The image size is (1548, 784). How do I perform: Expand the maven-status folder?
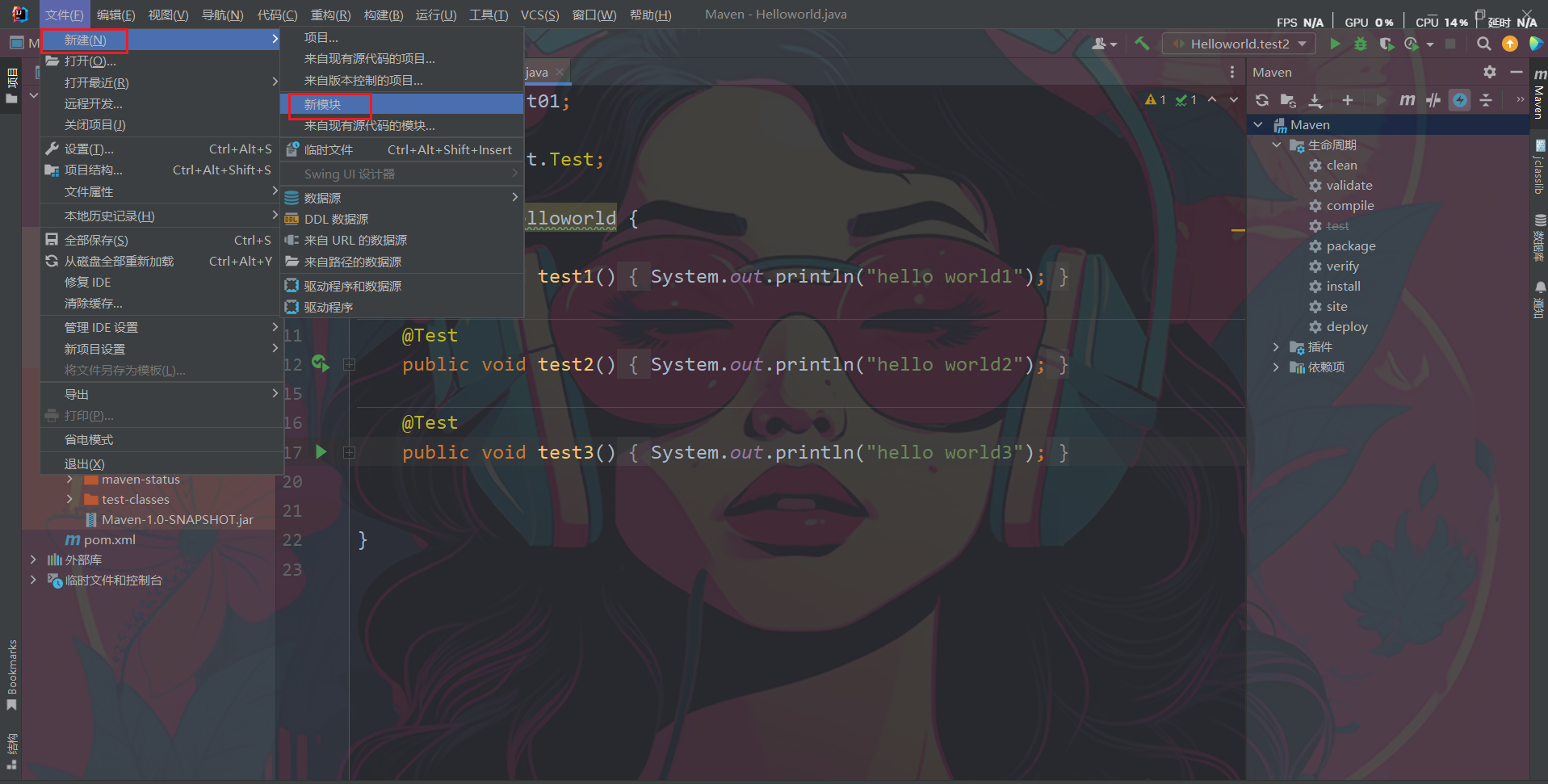(69, 480)
